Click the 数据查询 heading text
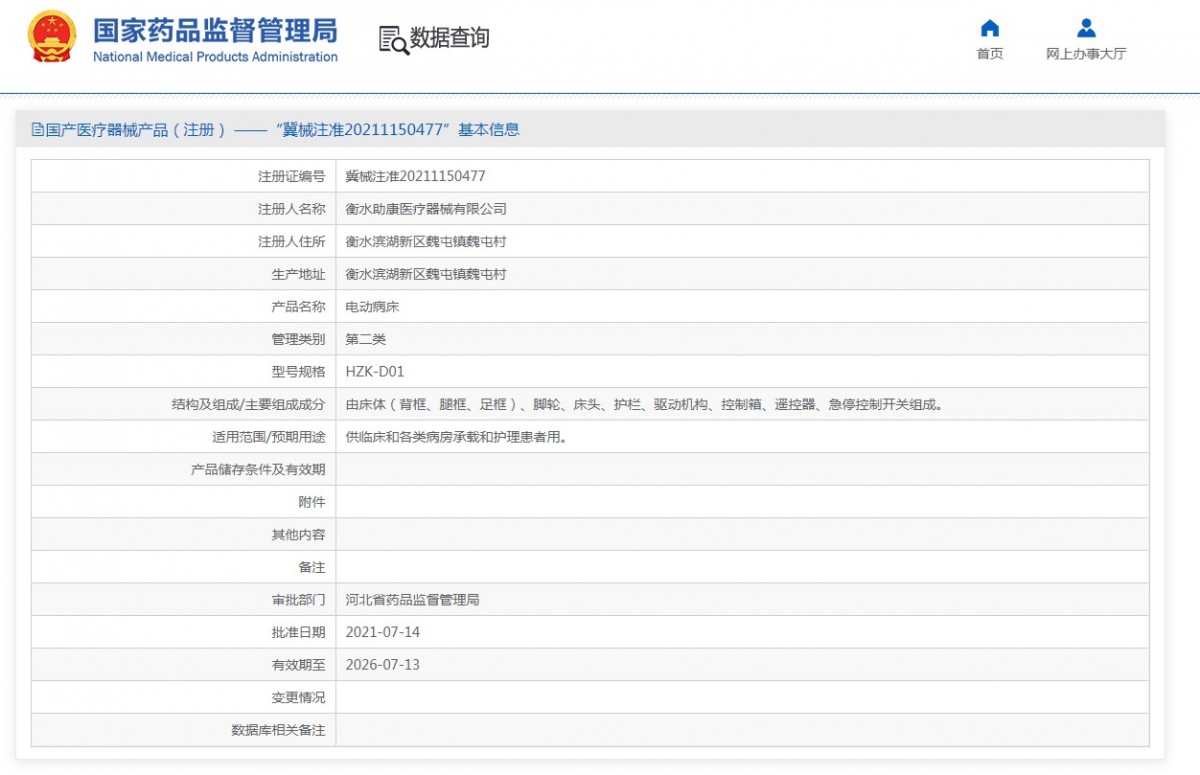Viewport: 1200px width, 775px height. pyautogui.click(x=450, y=39)
